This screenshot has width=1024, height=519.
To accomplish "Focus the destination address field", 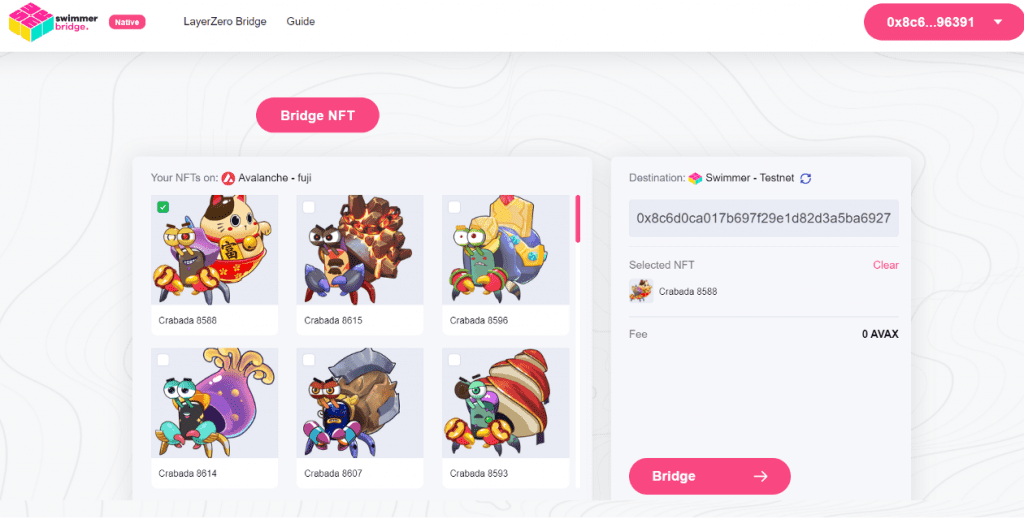I will pos(763,219).
